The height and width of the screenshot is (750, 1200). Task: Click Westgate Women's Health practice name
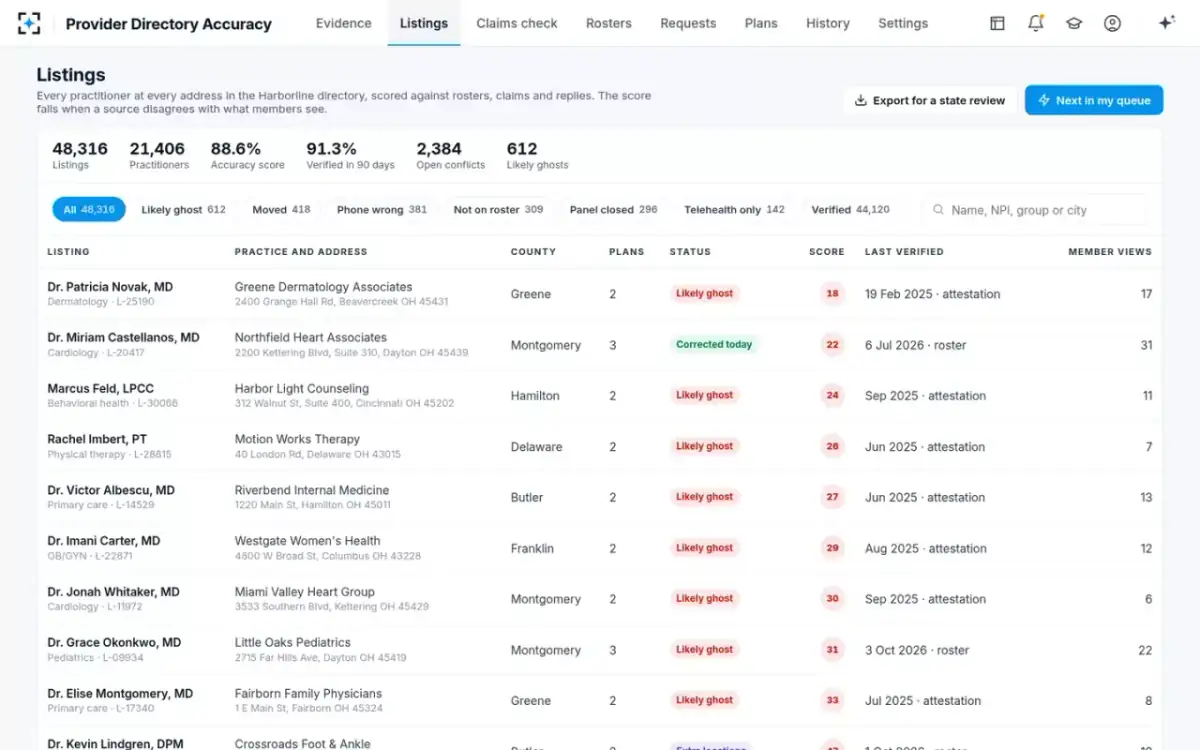(x=307, y=541)
